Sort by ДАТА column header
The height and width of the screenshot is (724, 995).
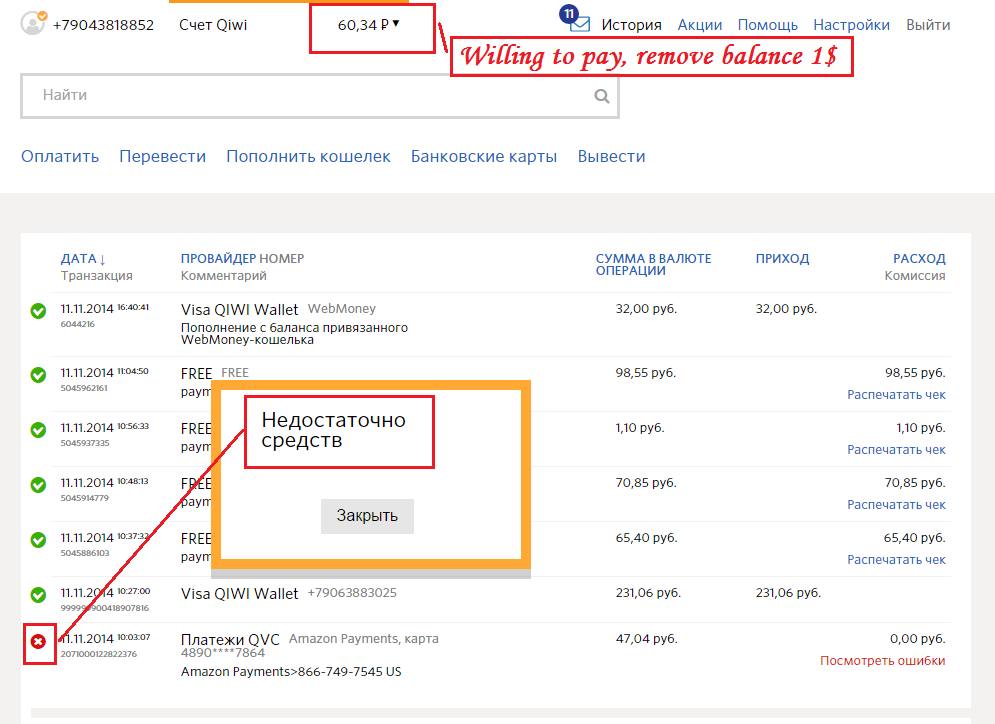click(83, 259)
